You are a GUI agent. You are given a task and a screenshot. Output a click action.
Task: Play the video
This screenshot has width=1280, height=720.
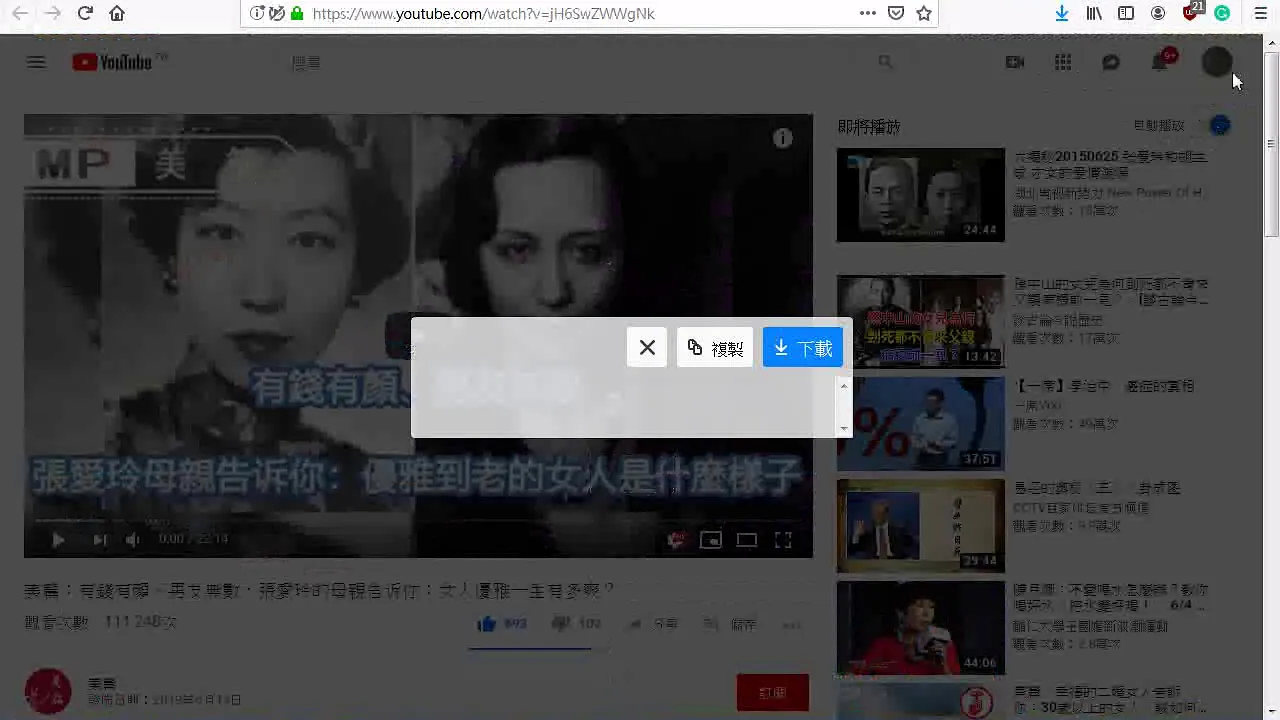pos(58,540)
